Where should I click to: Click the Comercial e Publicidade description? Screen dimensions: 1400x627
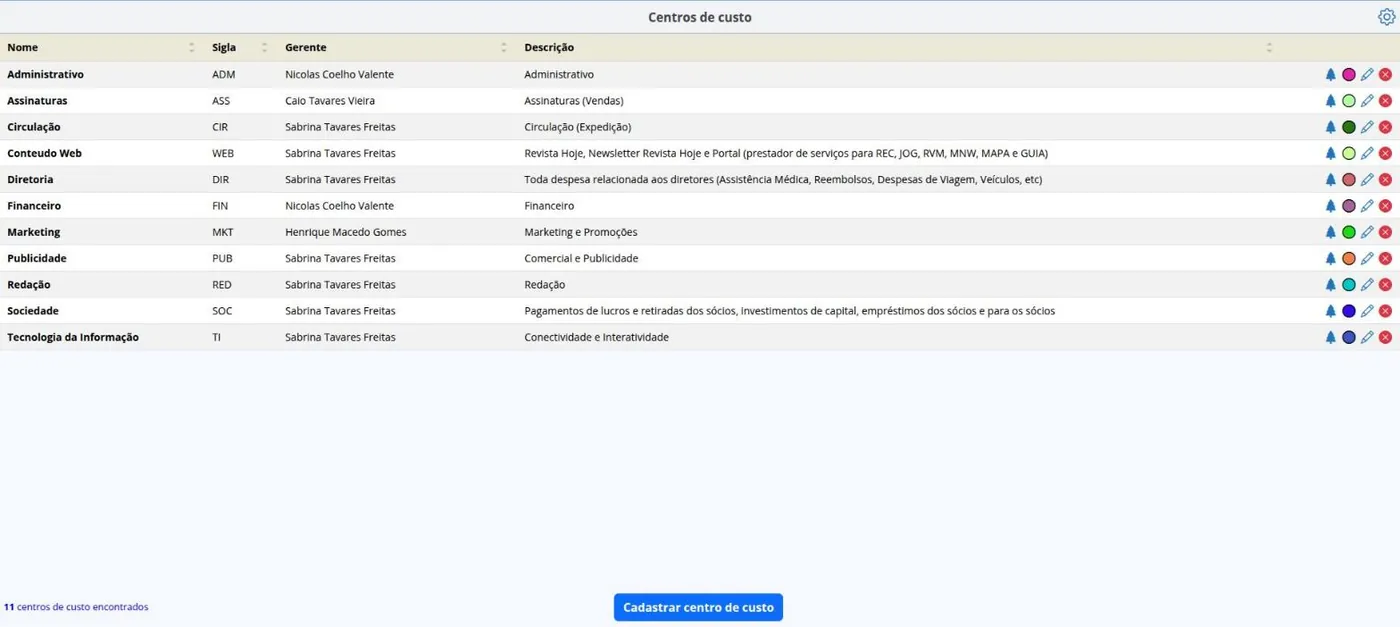pyautogui.click(x=581, y=258)
